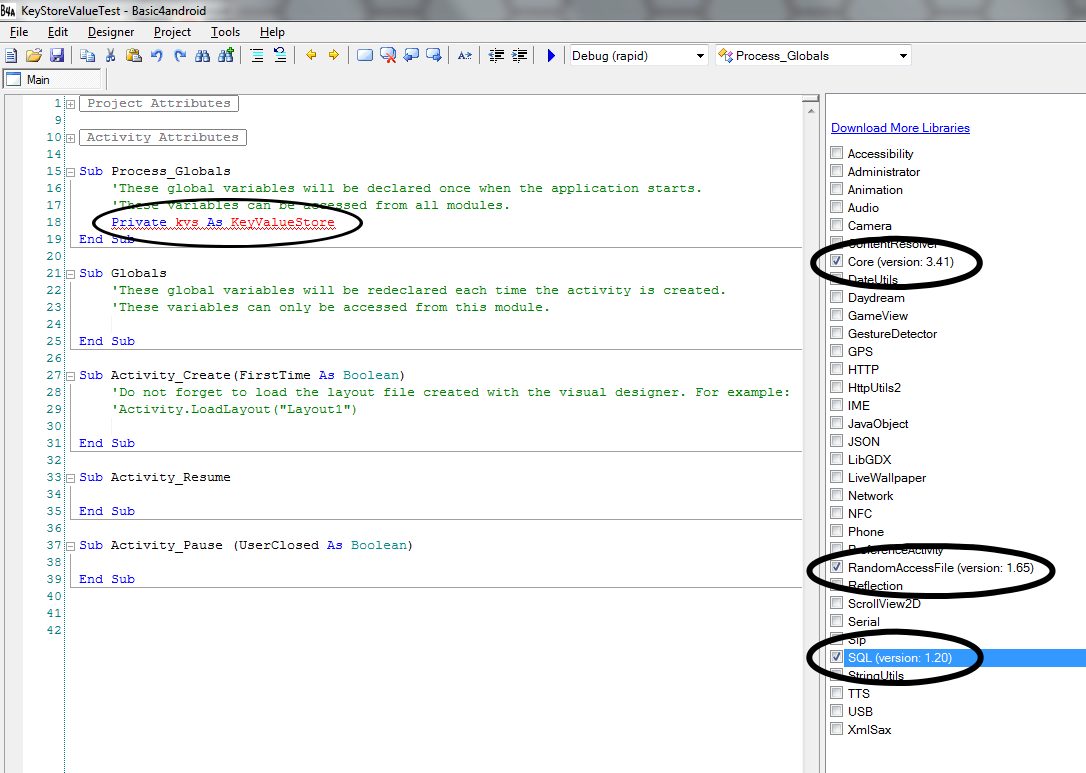Run the project with the blue play icon

click(550, 56)
